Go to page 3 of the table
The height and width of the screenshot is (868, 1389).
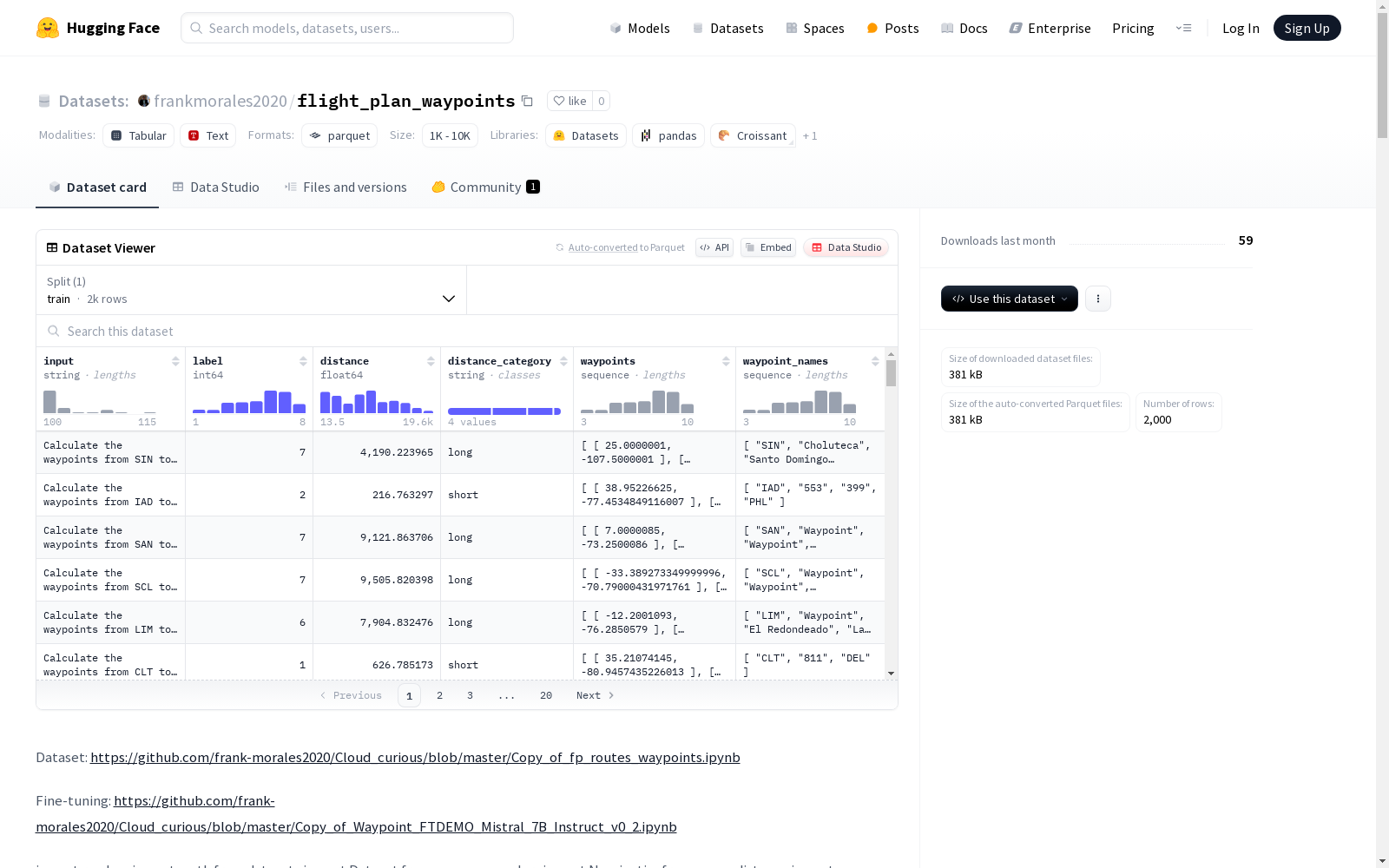[x=470, y=695]
